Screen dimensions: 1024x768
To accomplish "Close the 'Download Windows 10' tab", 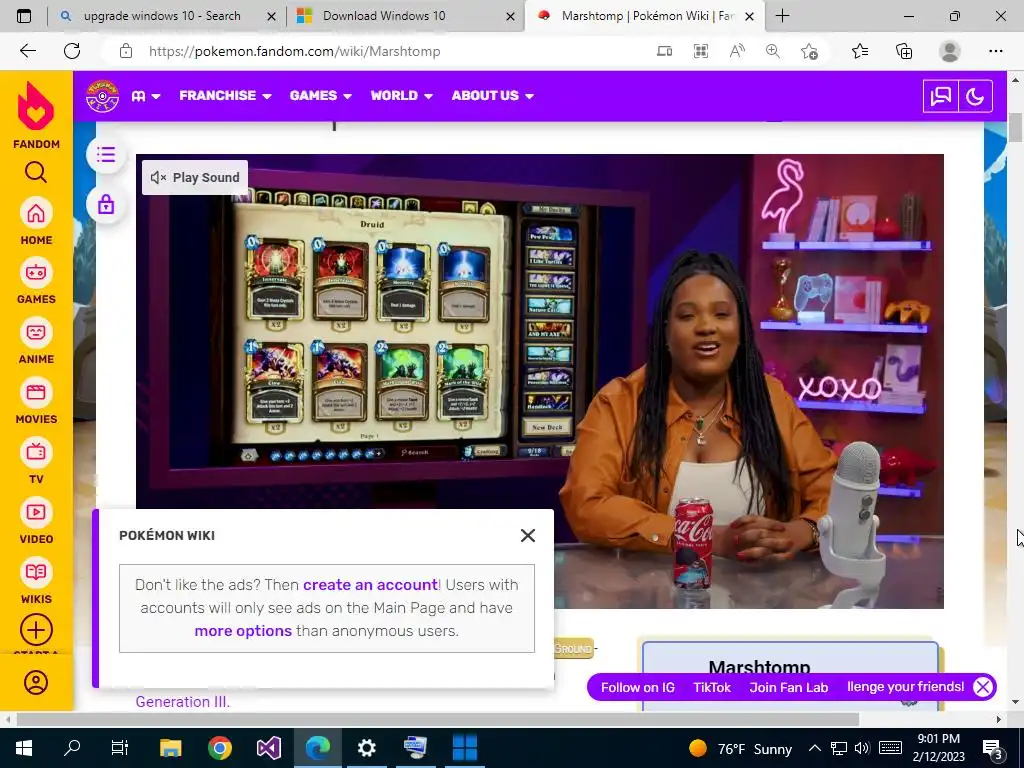I will tap(511, 16).
